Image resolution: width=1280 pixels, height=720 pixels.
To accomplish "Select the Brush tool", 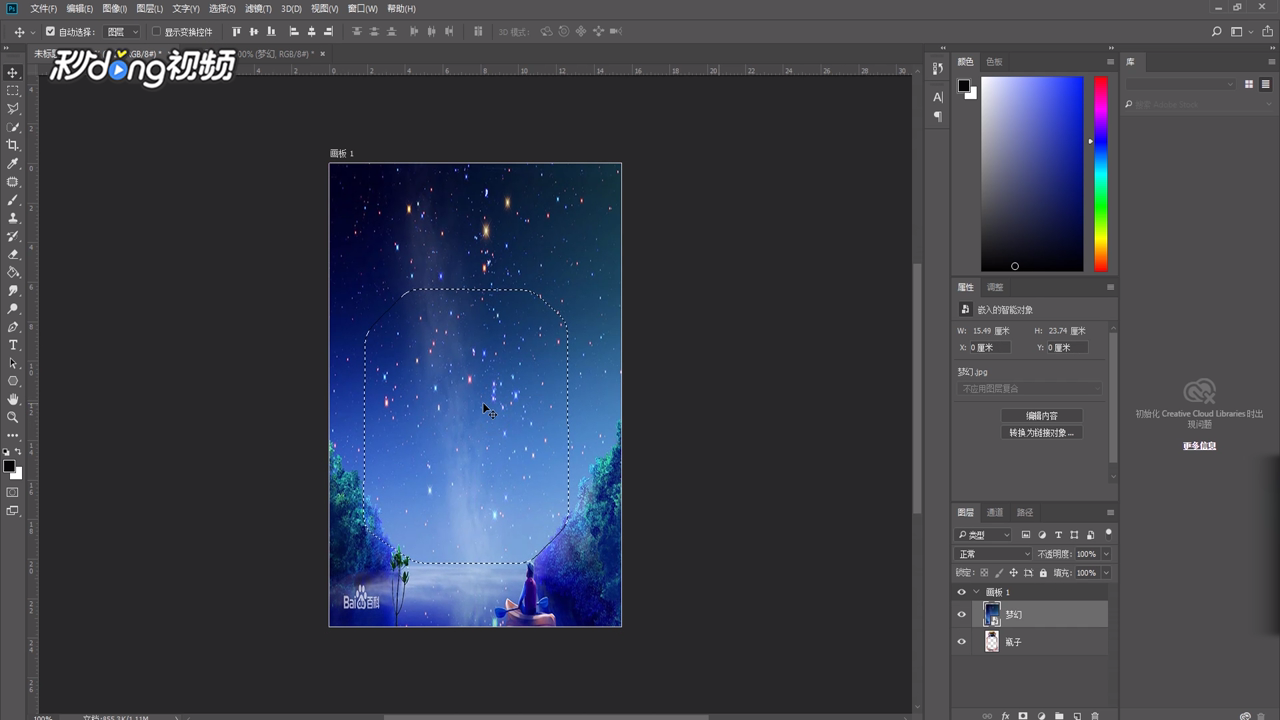I will tap(13, 200).
